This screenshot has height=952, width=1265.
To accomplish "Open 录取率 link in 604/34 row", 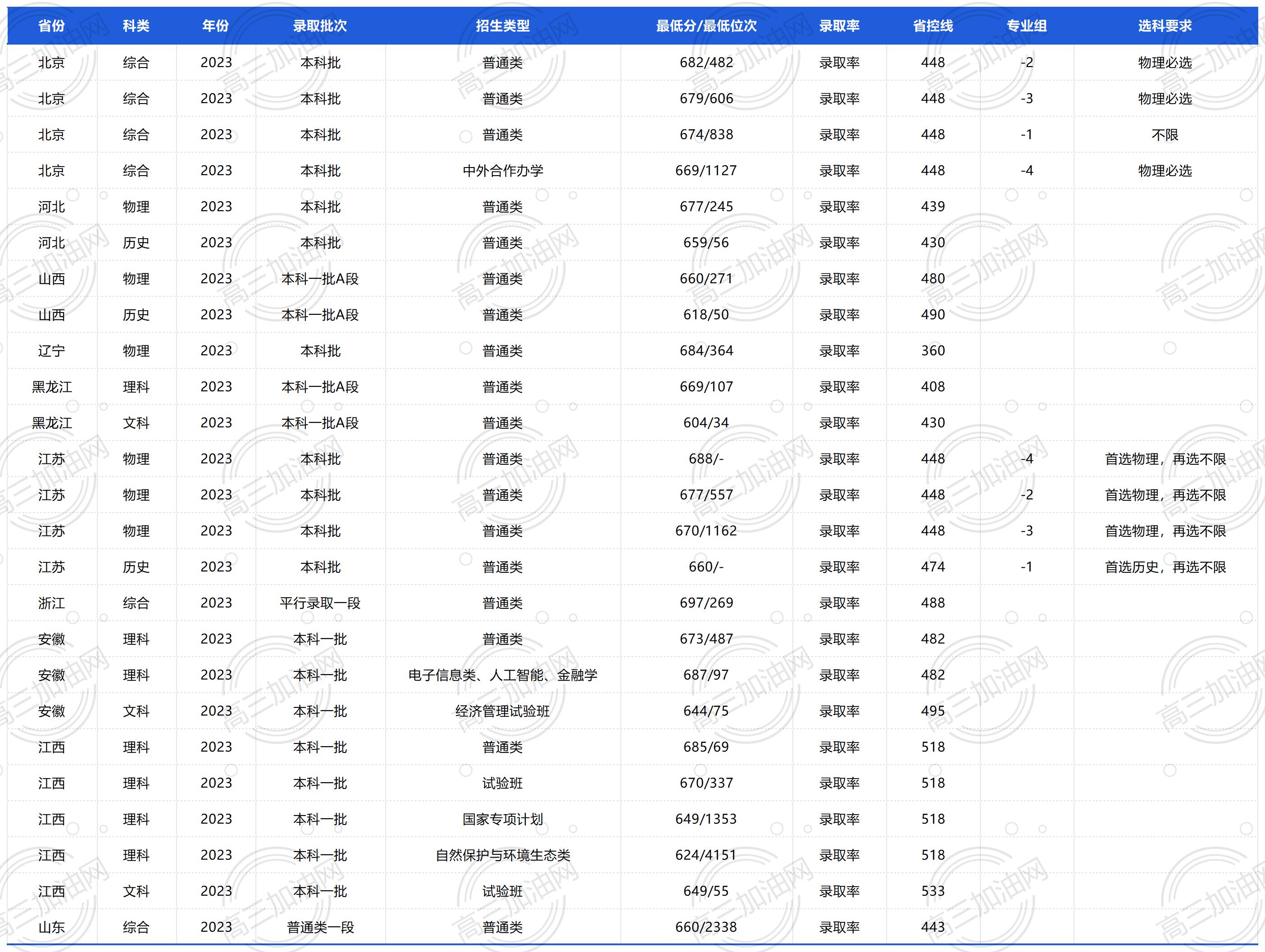I will click(840, 422).
